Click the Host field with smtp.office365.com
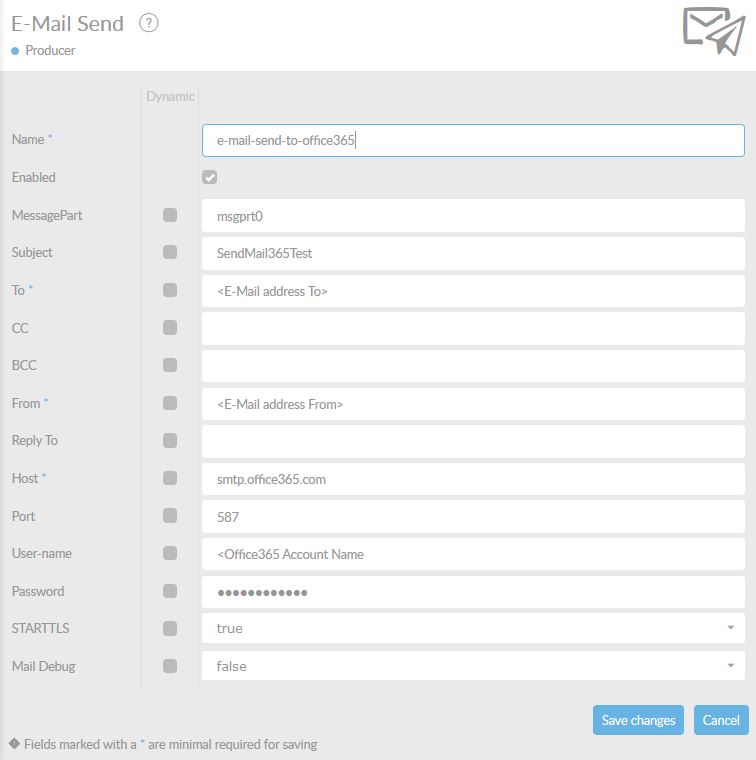The image size is (756, 760). point(472,479)
